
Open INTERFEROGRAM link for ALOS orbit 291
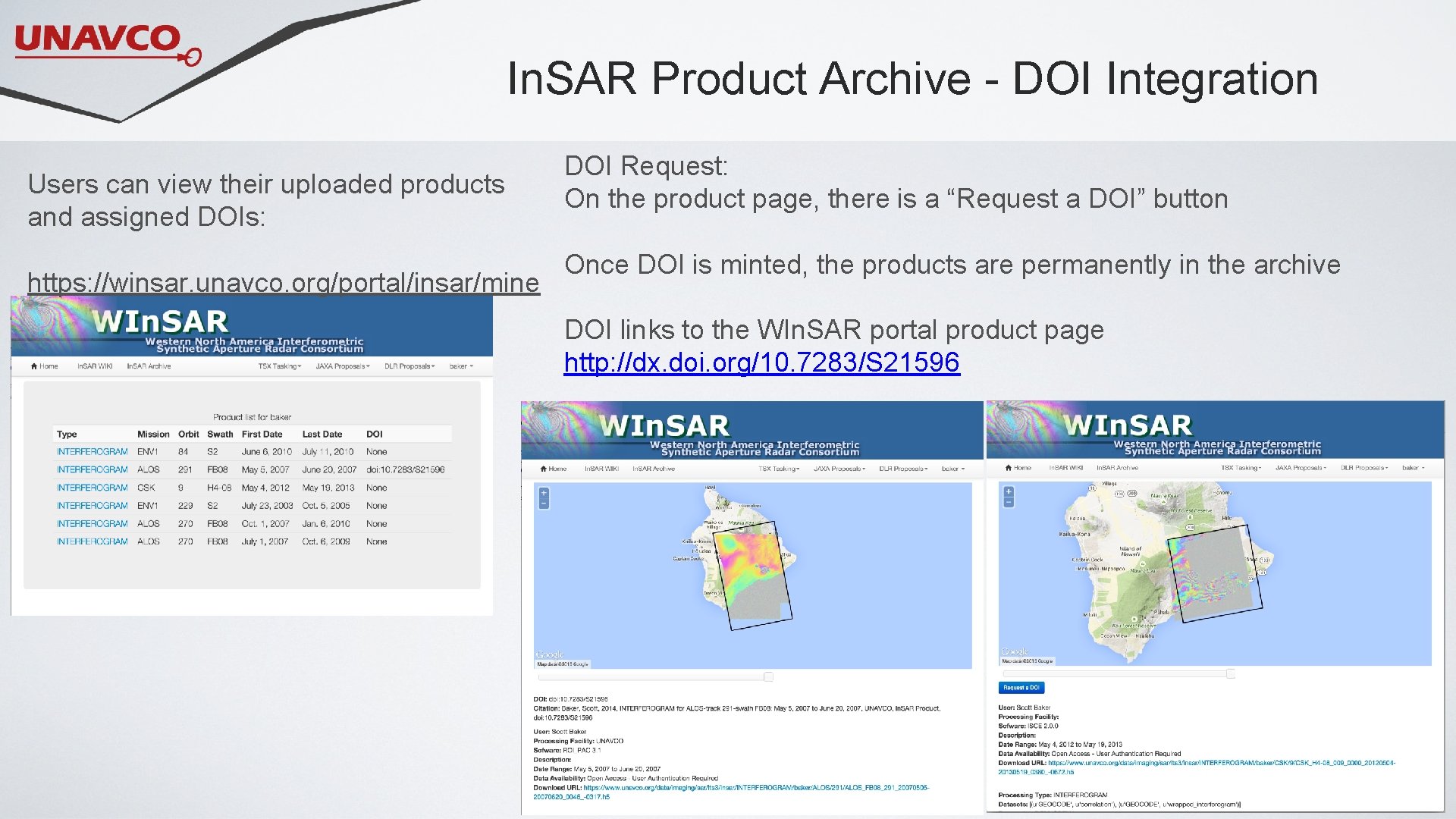click(93, 470)
